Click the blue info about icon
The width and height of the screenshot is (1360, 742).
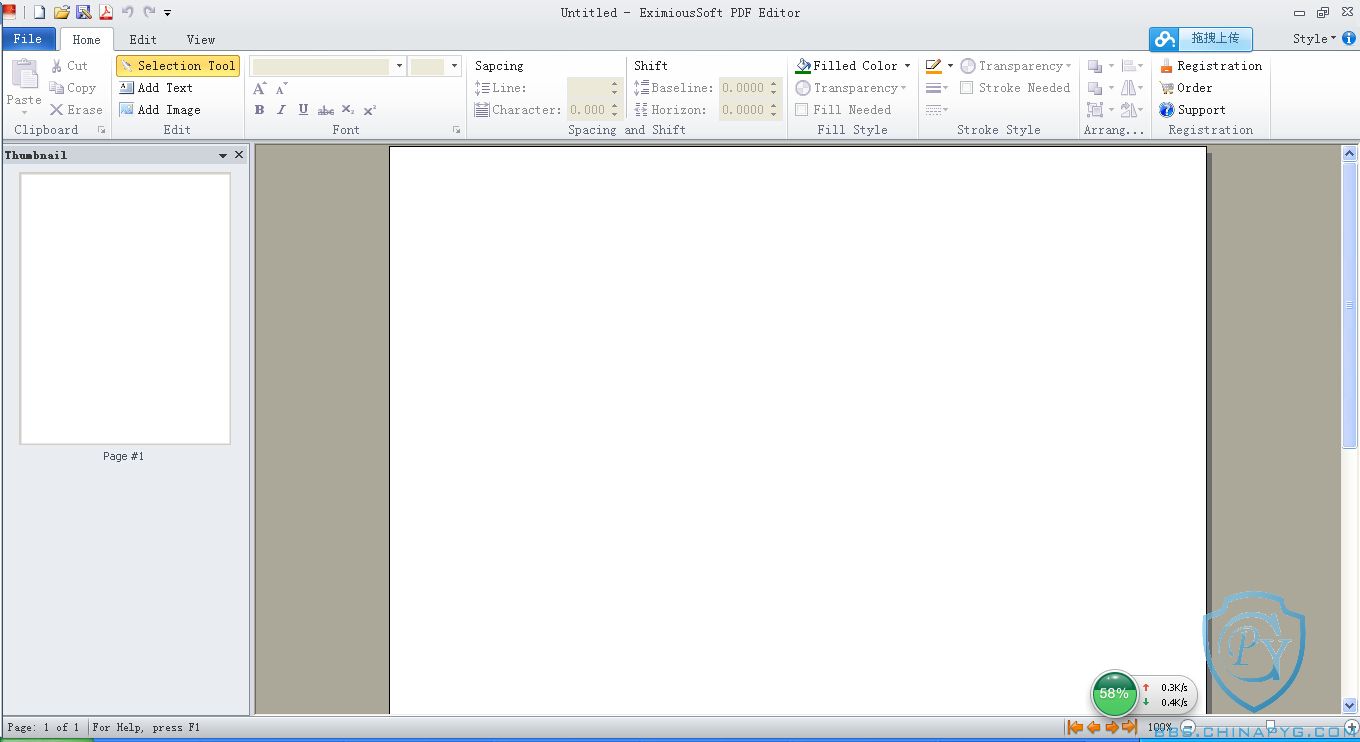tap(1349, 39)
